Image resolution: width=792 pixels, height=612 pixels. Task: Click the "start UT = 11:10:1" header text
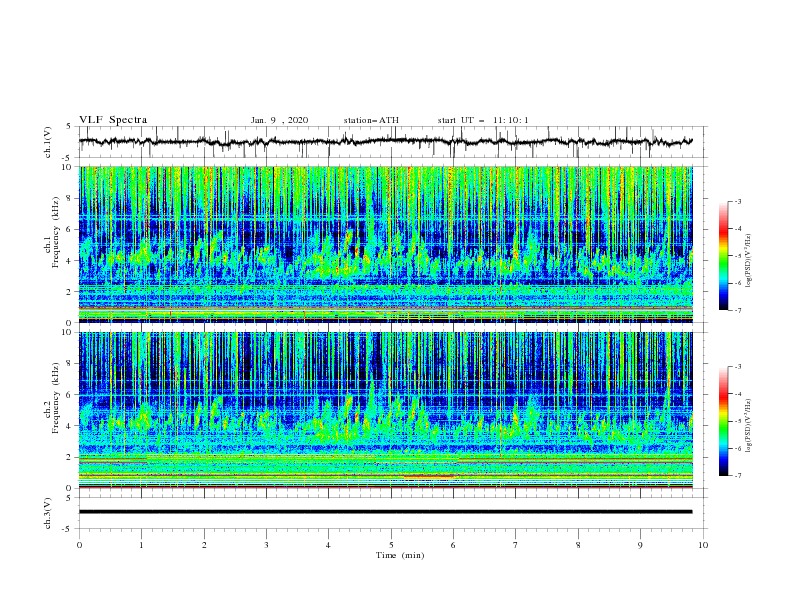click(483, 120)
